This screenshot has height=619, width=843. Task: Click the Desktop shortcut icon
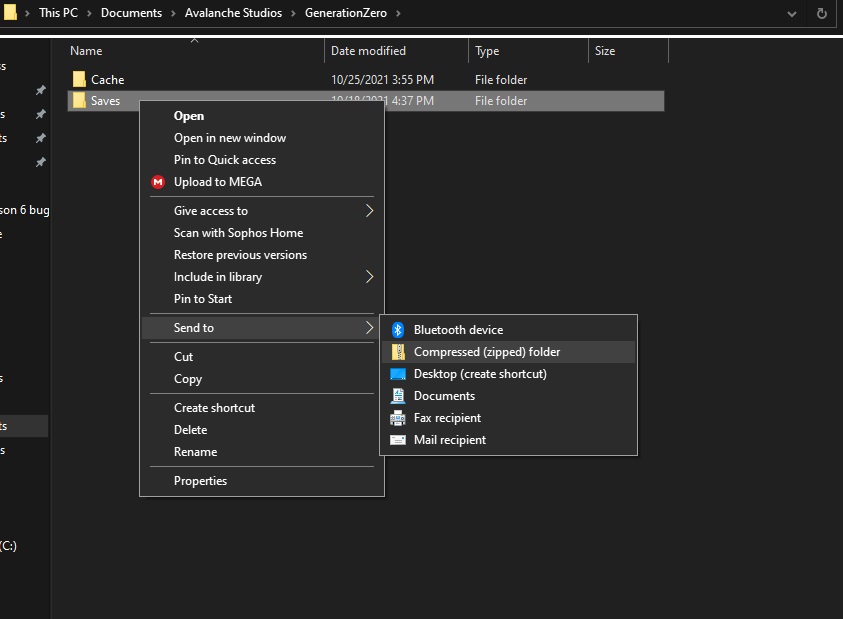398,374
